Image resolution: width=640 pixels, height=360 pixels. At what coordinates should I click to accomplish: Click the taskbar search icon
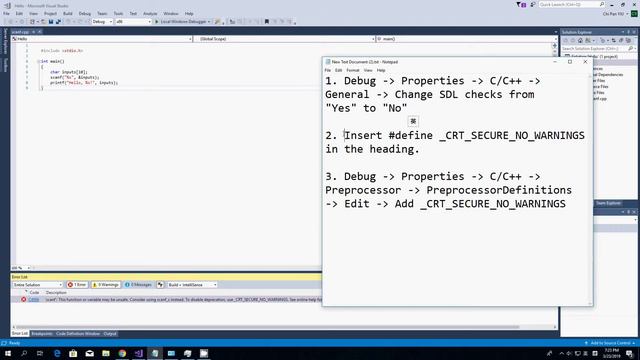click(x=24, y=353)
